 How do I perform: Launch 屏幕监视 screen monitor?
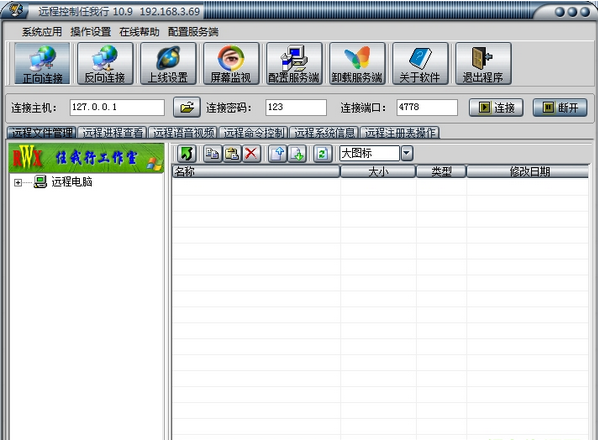(231, 63)
